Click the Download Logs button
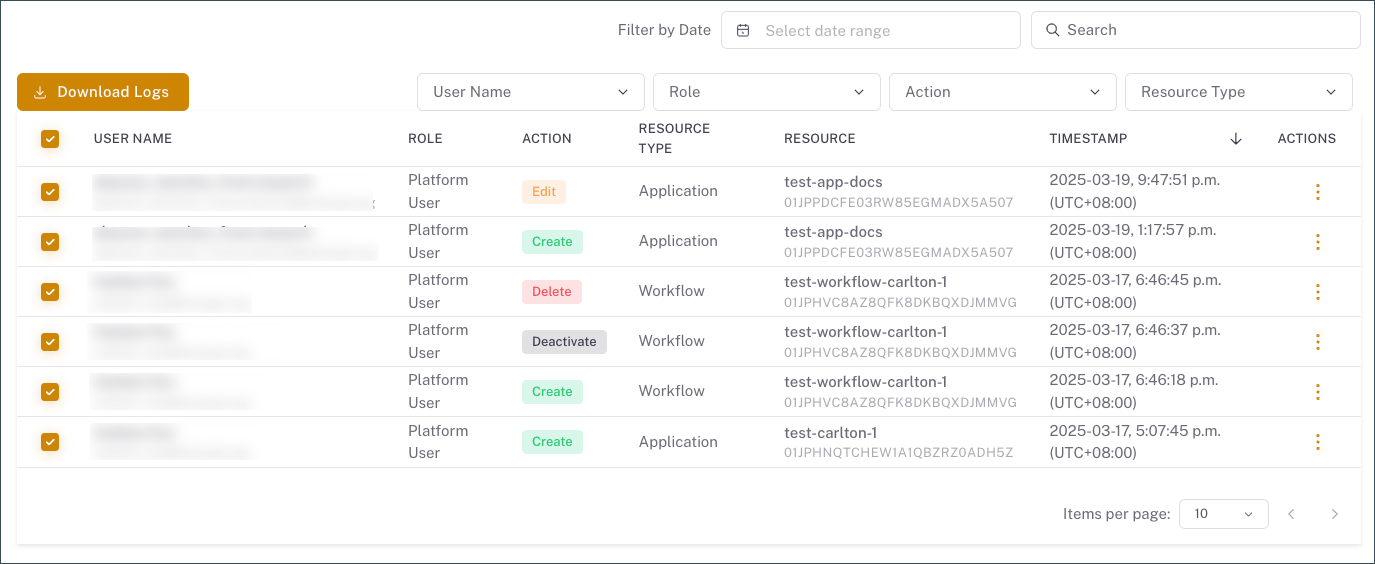Viewport: 1375px width, 564px height. tap(103, 92)
